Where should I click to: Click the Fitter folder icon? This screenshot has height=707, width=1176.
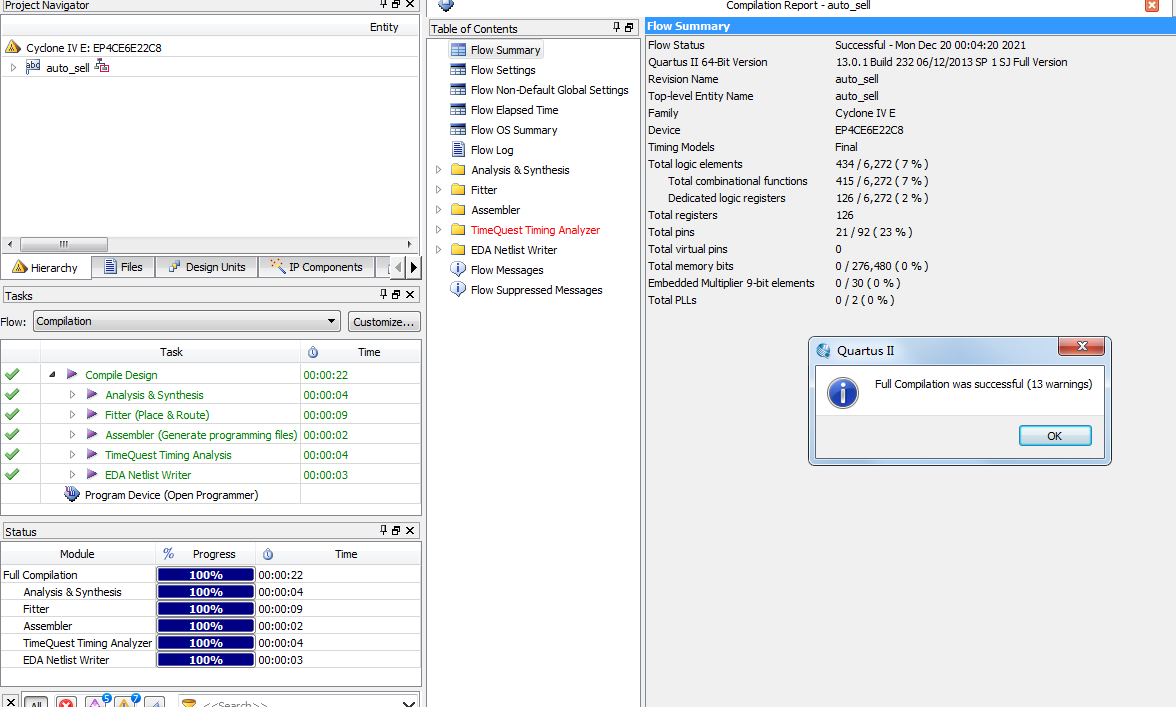[458, 190]
